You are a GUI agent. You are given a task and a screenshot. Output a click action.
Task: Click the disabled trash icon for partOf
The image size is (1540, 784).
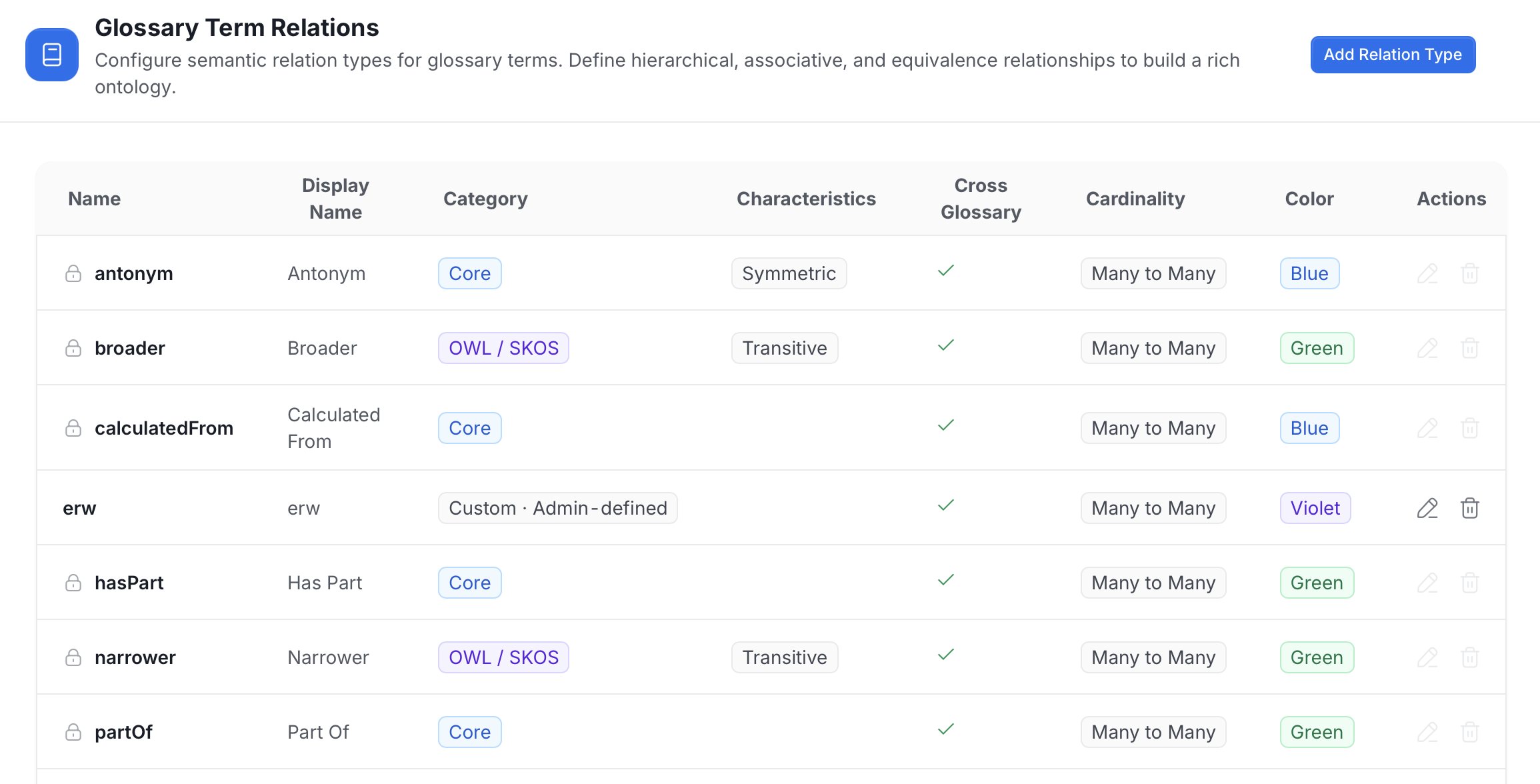pos(1470,732)
